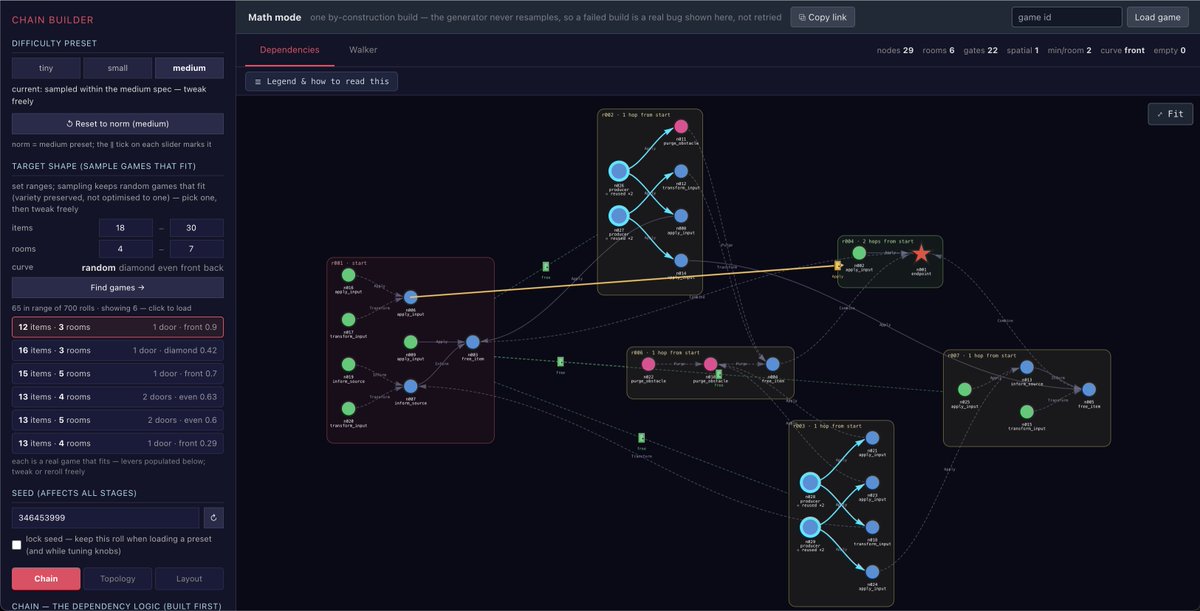Load the 13 items front 0.29 game
This screenshot has height=611, width=1200.
pyautogui.click(x=118, y=443)
